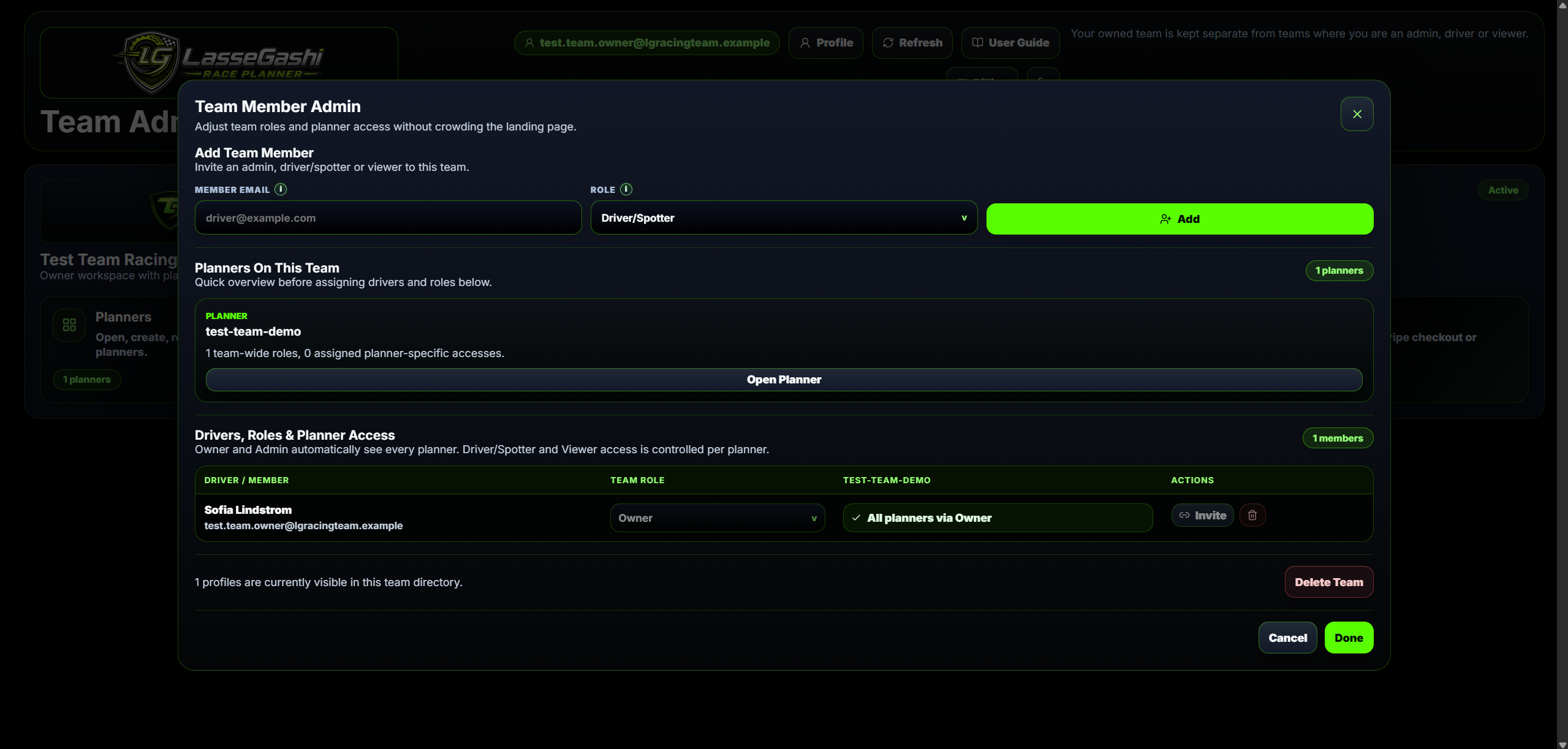Toggle All planners via Owner access
Screen dimensions: 1568x749
998,518
